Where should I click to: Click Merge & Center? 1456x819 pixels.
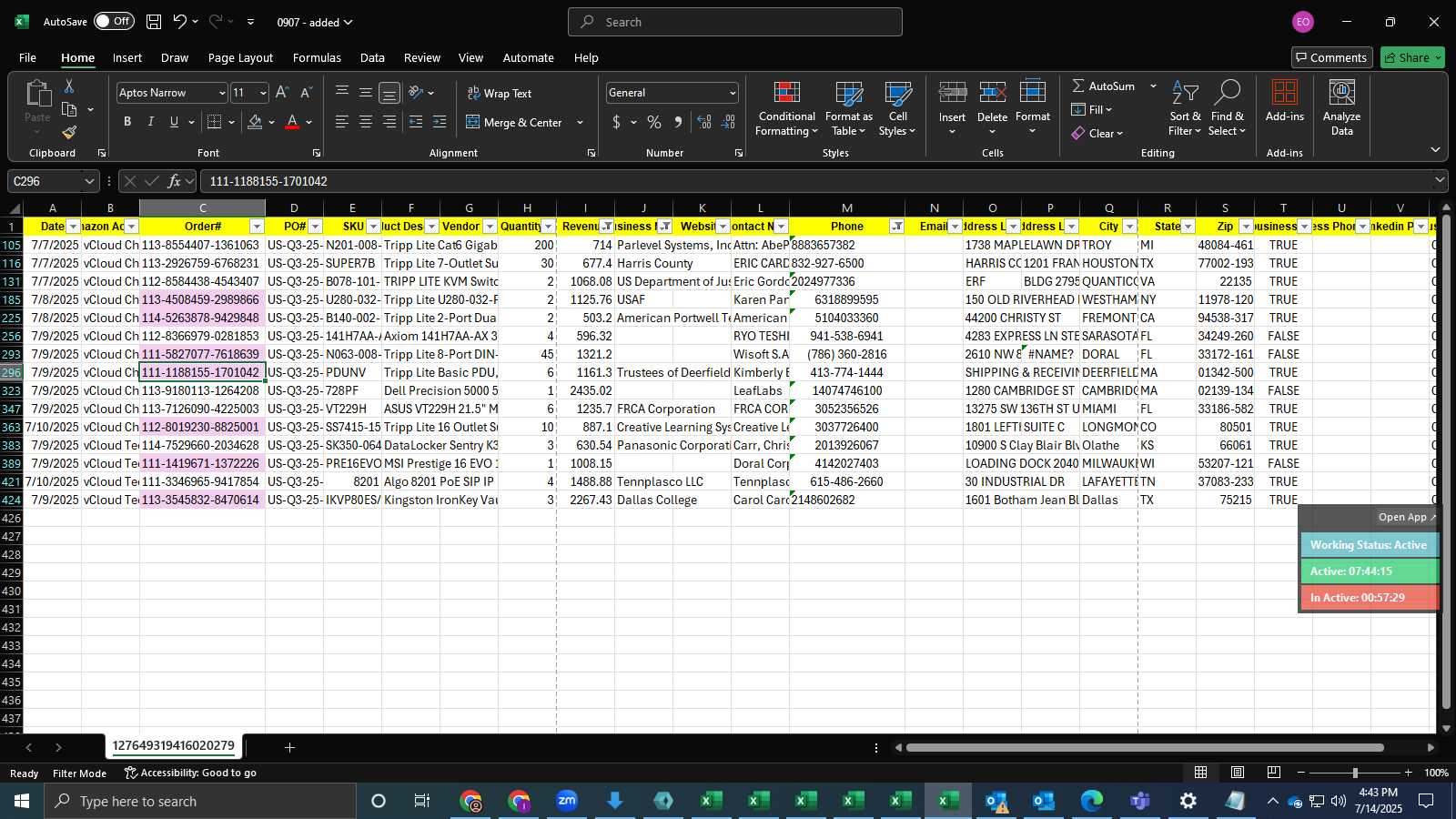pyautogui.click(x=514, y=122)
